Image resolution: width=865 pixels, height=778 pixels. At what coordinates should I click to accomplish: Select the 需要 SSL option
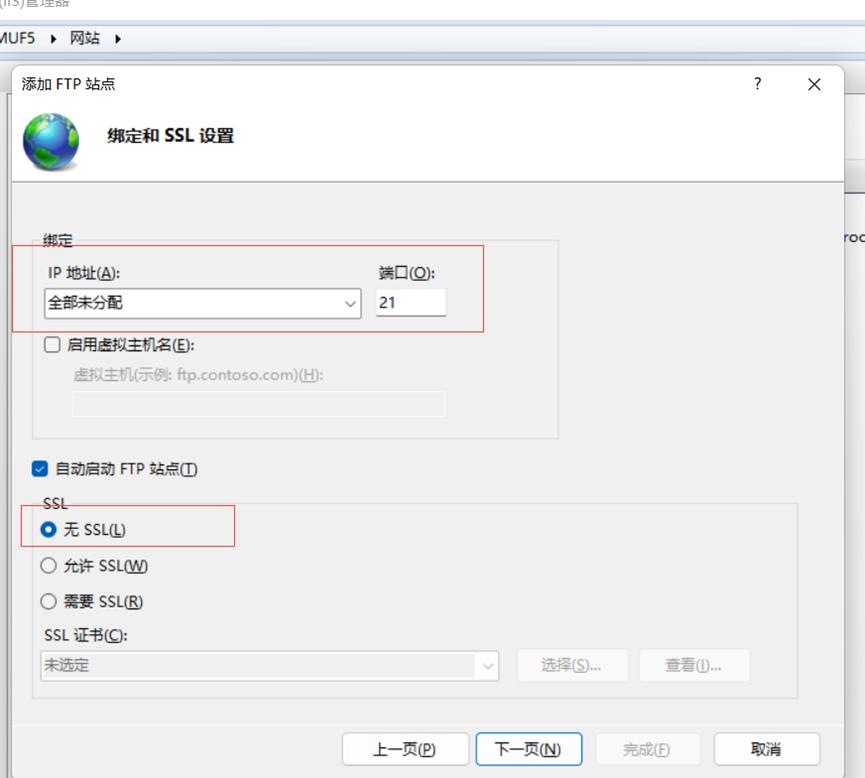(x=48, y=601)
